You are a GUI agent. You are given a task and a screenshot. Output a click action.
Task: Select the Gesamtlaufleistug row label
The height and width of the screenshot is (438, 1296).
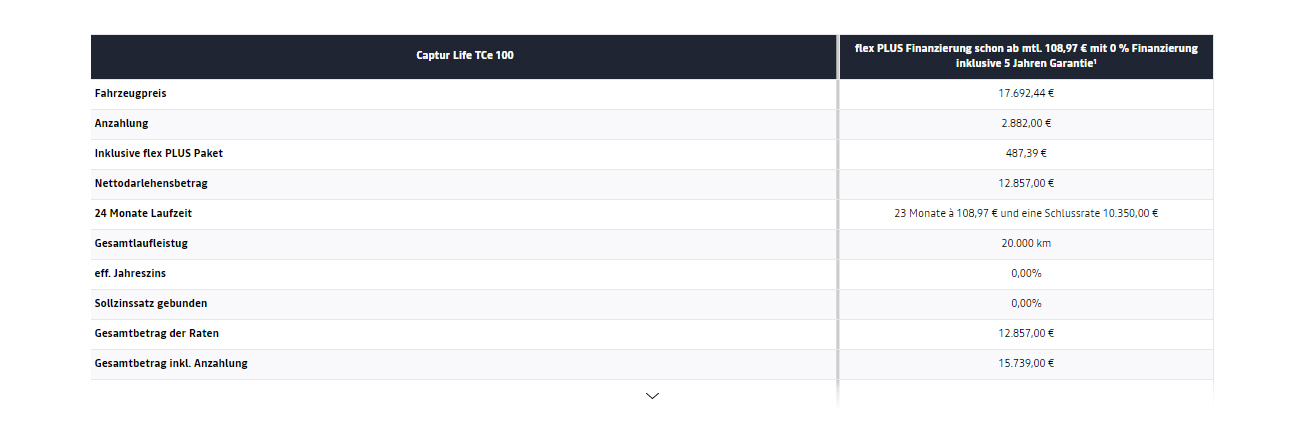tap(141, 244)
